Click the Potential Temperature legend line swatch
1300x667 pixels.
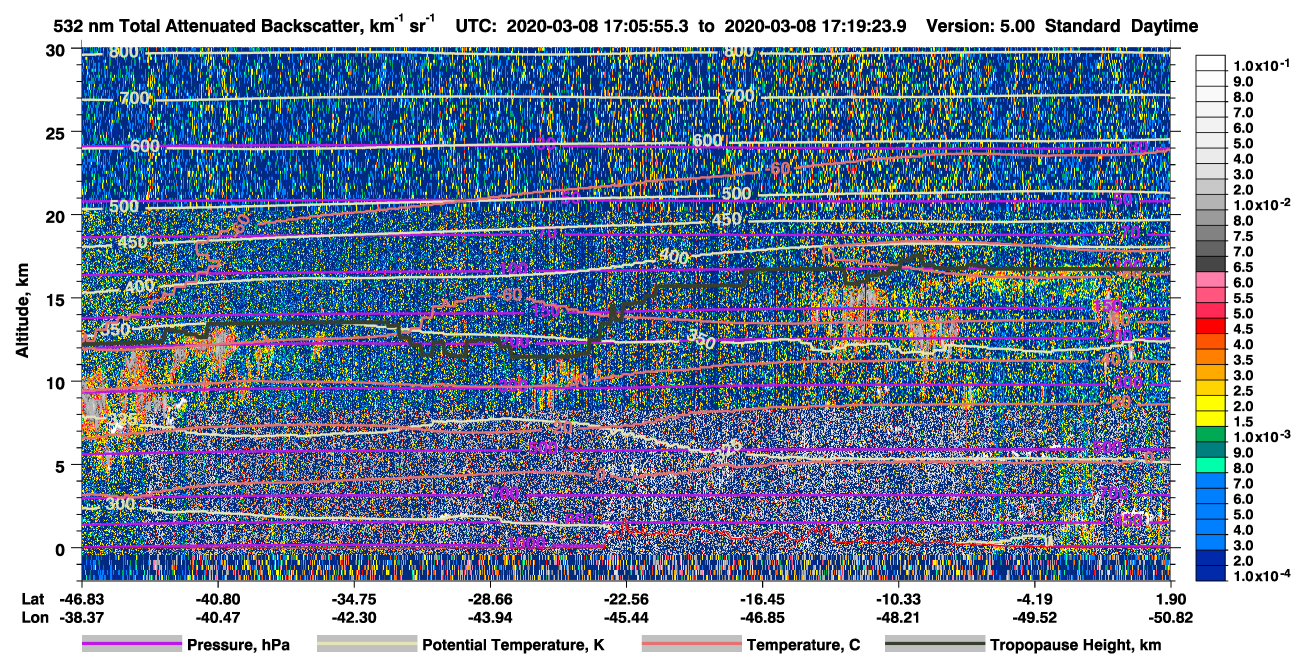coord(366,645)
